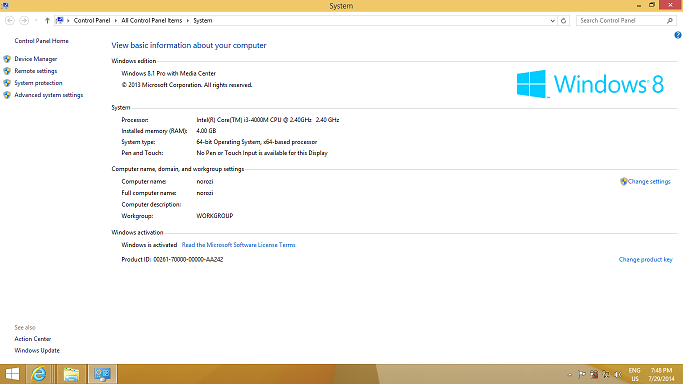This screenshot has width=683, height=384.
Task: Switch ENG US input language
Action: 635,374
